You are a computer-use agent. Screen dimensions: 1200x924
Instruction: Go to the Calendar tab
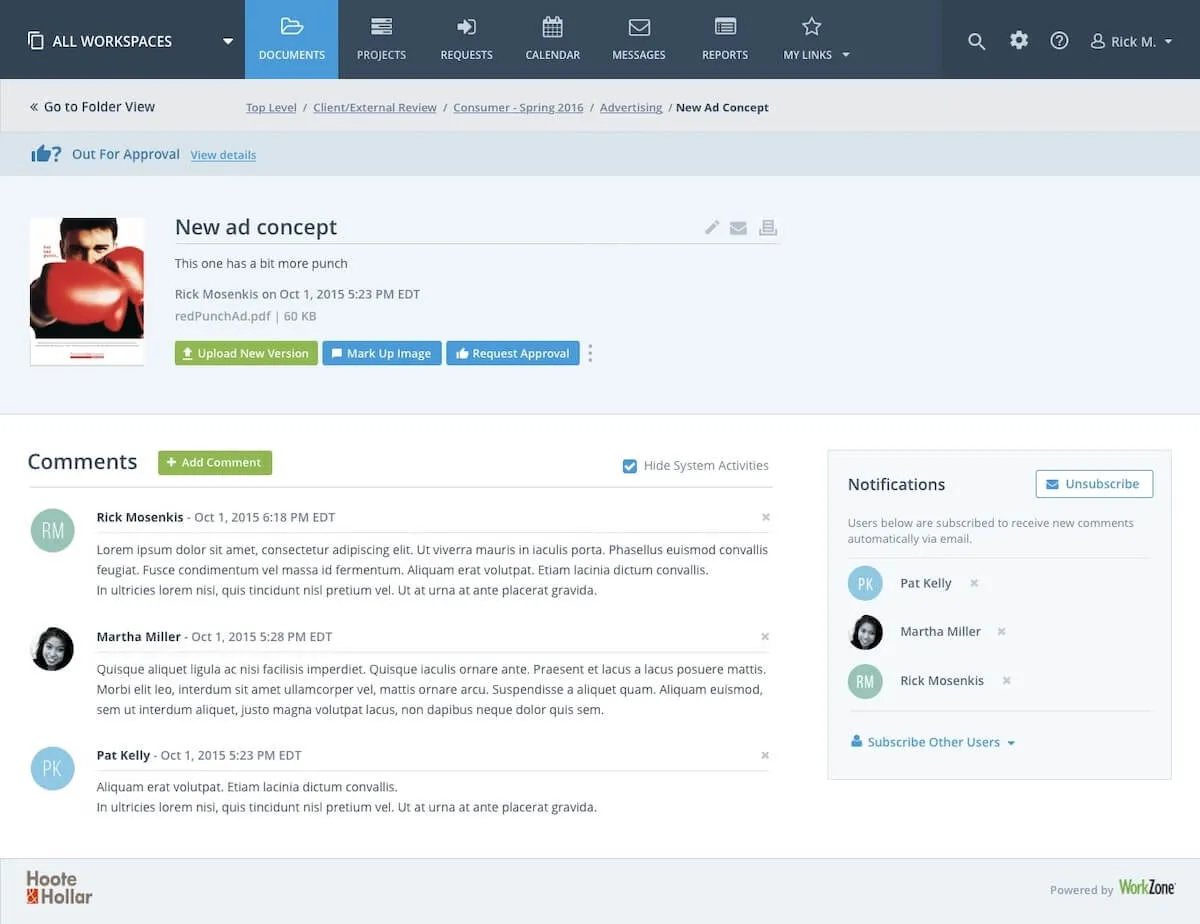point(553,40)
